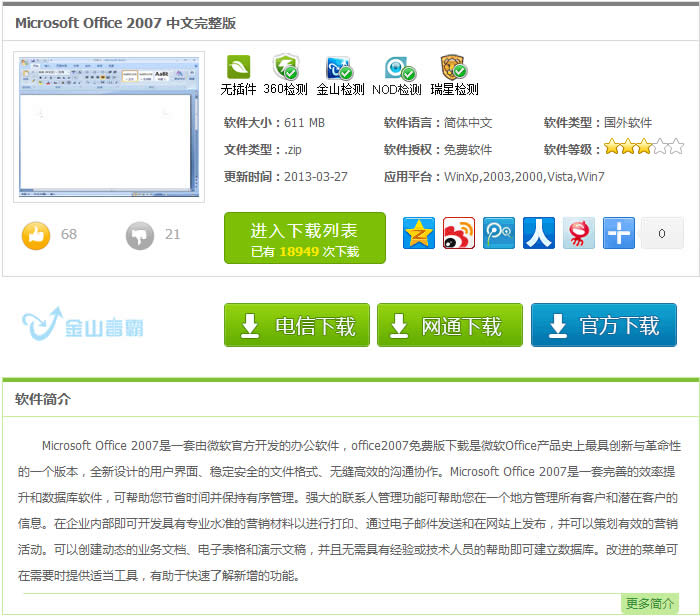This screenshot has width=700, height=616.
Task: Click the 软件语言 简体中文 text
Action: [x=438, y=123]
